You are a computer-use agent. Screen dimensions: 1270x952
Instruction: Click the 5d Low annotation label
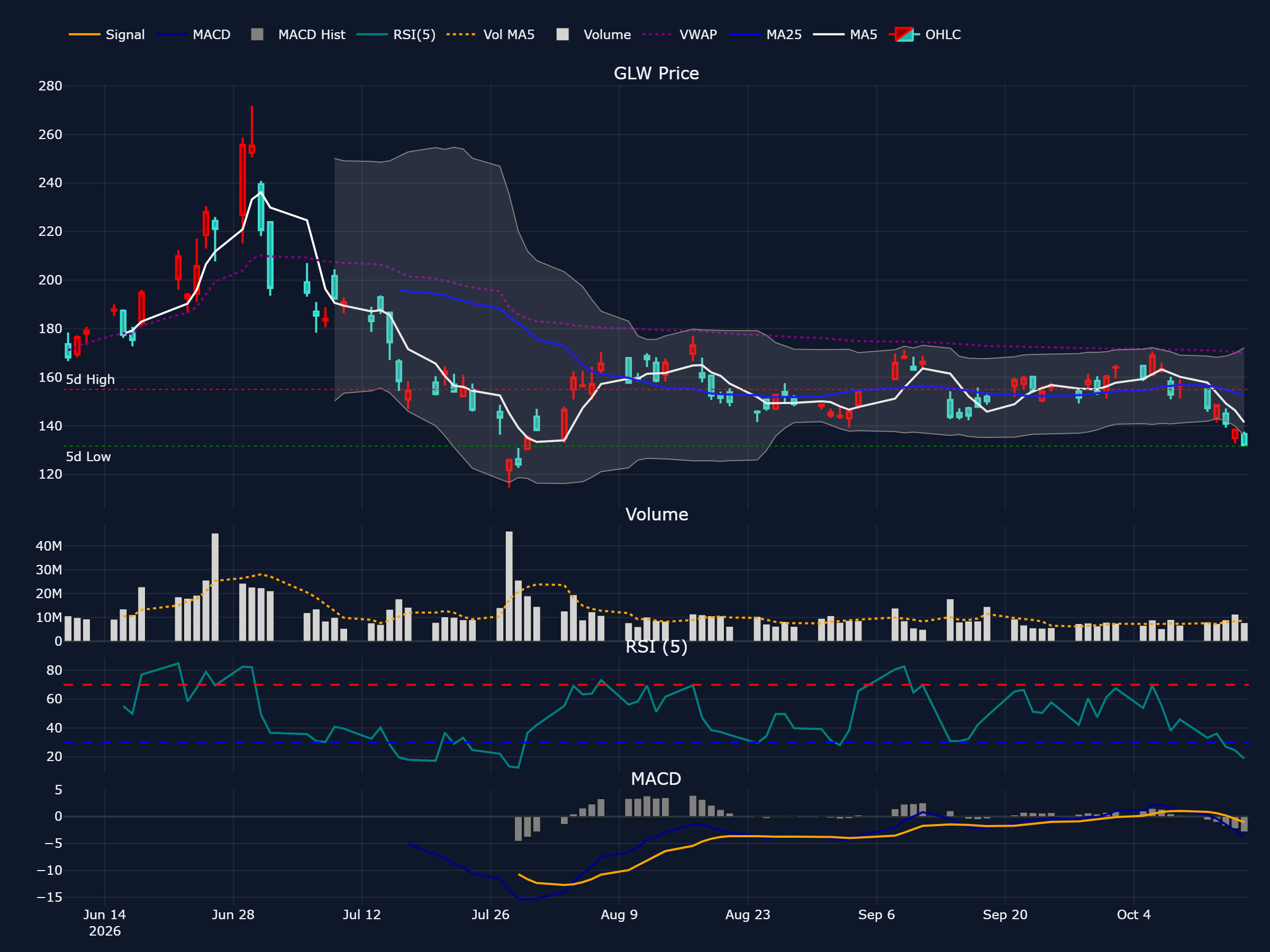88,457
